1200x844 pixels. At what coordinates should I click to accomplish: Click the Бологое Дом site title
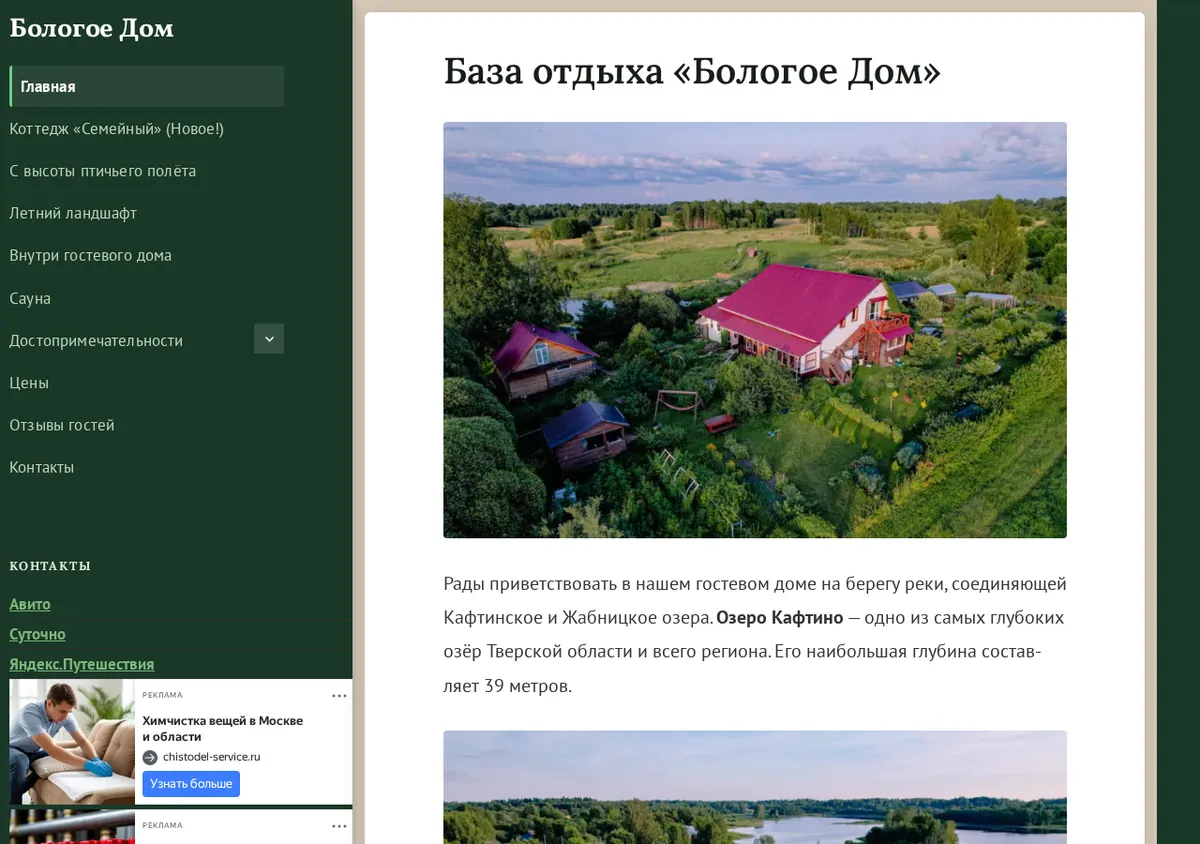tap(92, 28)
